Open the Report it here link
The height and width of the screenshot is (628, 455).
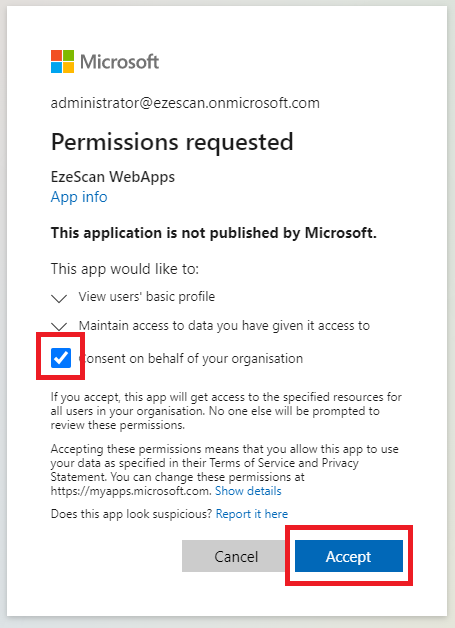tap(252, 514)
